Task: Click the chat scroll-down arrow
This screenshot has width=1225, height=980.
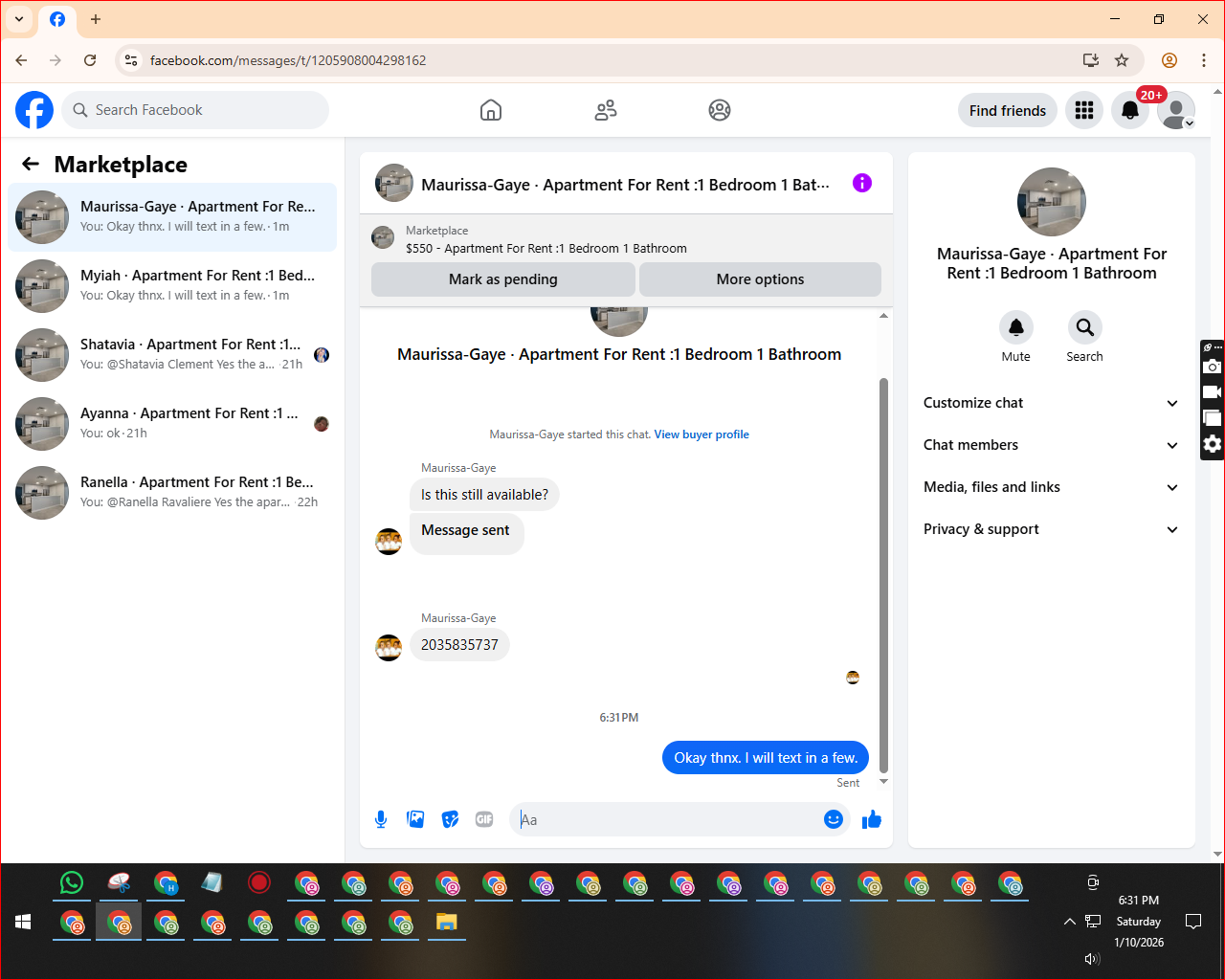Action: pos(883,782)
